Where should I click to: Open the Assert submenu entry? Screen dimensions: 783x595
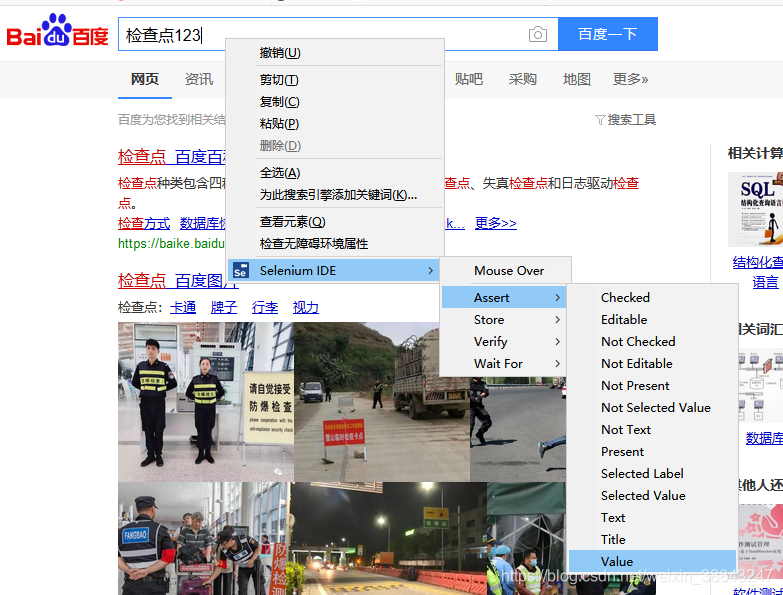click(504, 298)
